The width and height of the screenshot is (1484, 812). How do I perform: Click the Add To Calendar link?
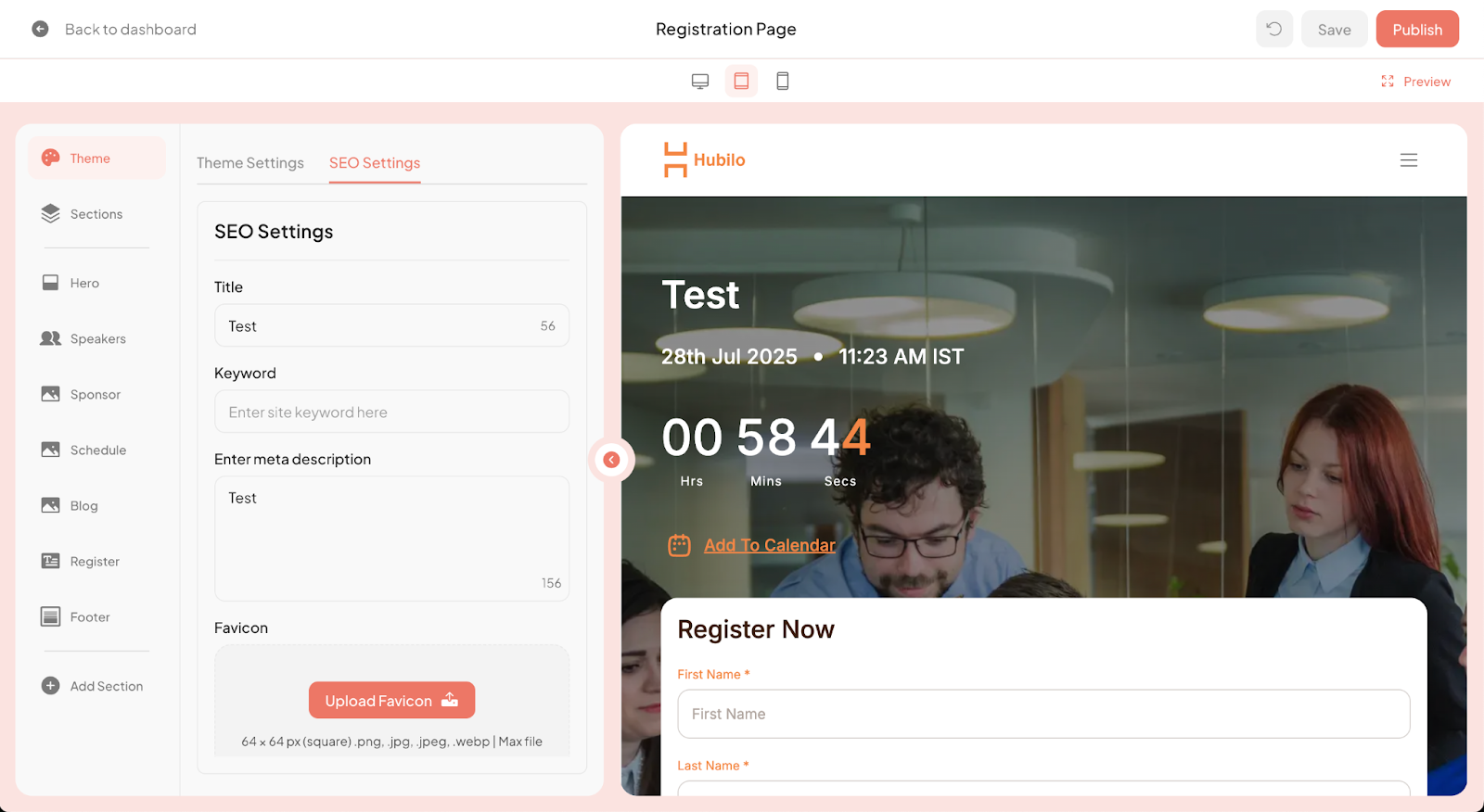click(769, 546)
